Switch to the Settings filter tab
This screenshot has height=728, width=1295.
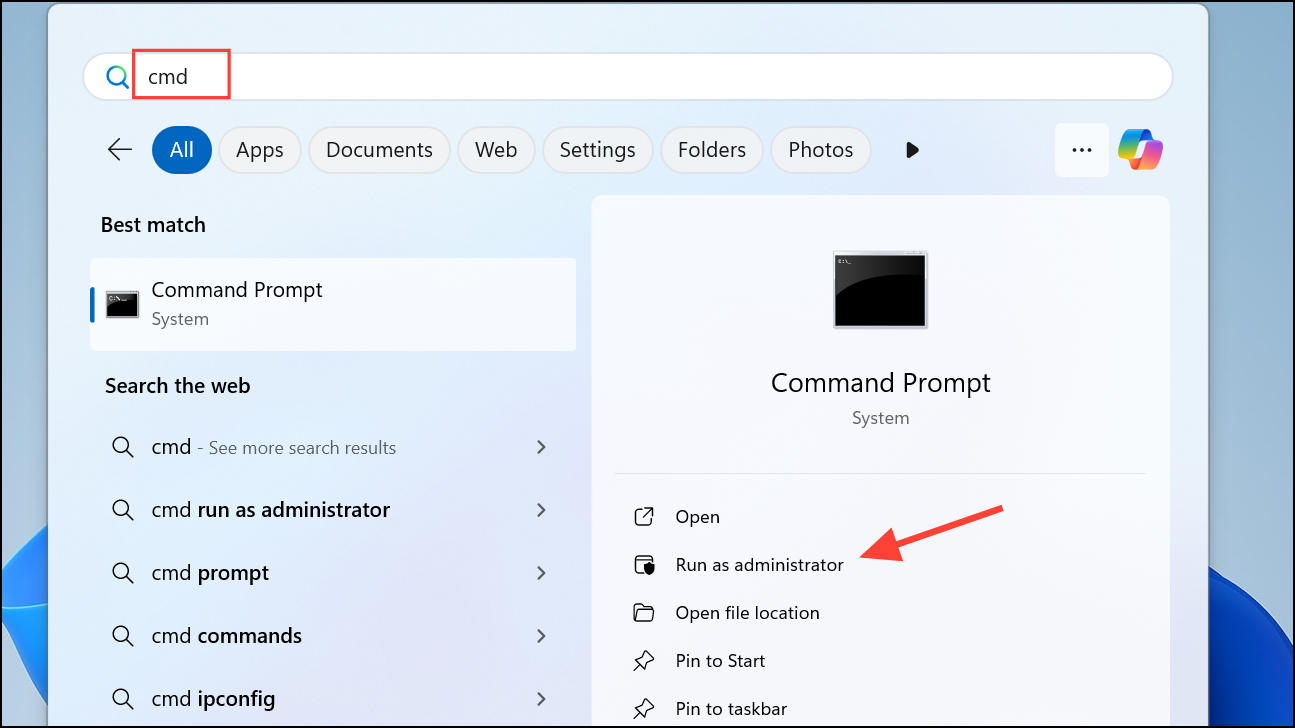click(597, 150)
